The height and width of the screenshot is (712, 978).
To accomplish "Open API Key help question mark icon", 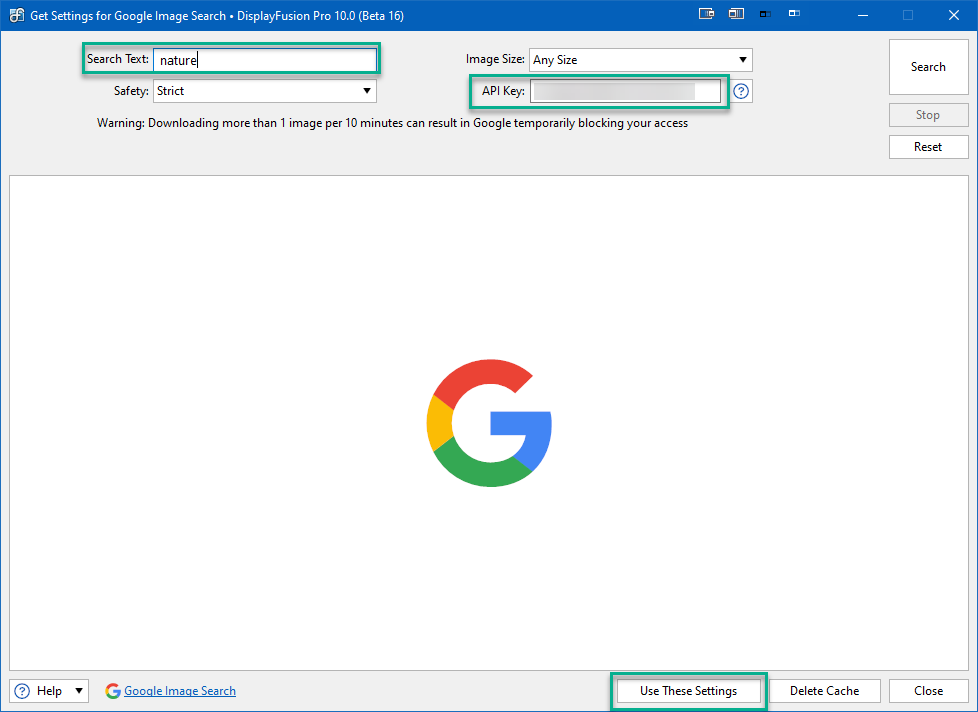I will 740,91.
